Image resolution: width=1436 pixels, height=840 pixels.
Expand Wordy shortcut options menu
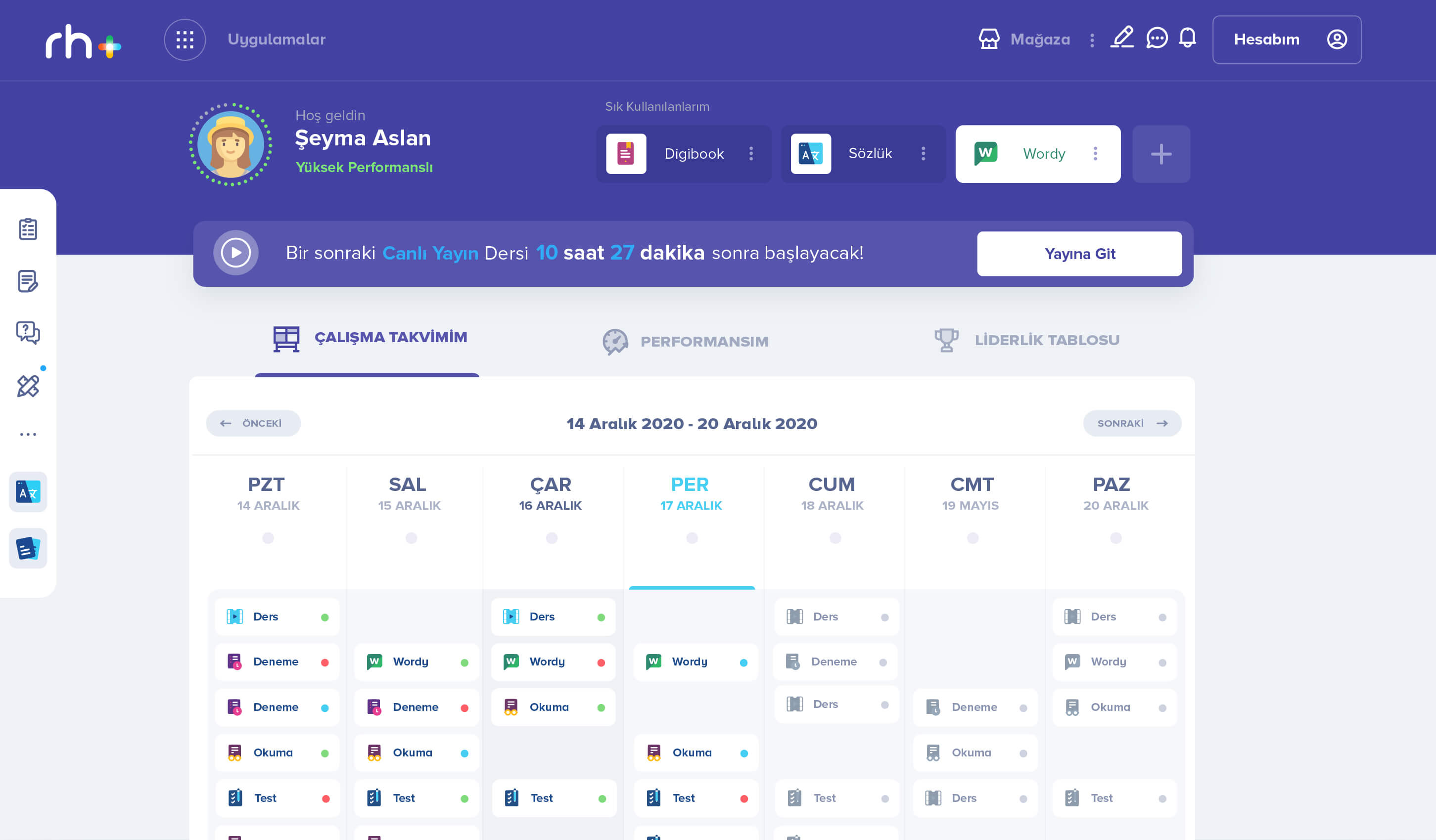pos(1095,154)
